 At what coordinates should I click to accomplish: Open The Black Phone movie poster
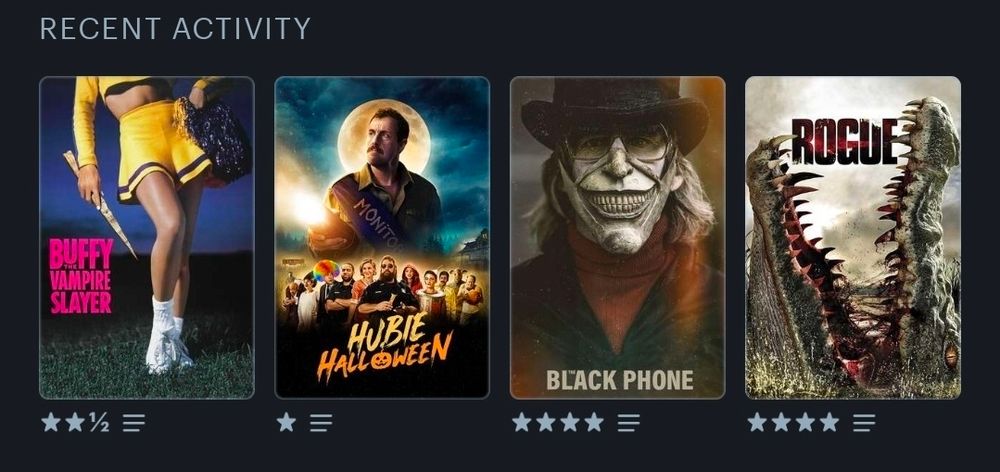pos(617,238)
